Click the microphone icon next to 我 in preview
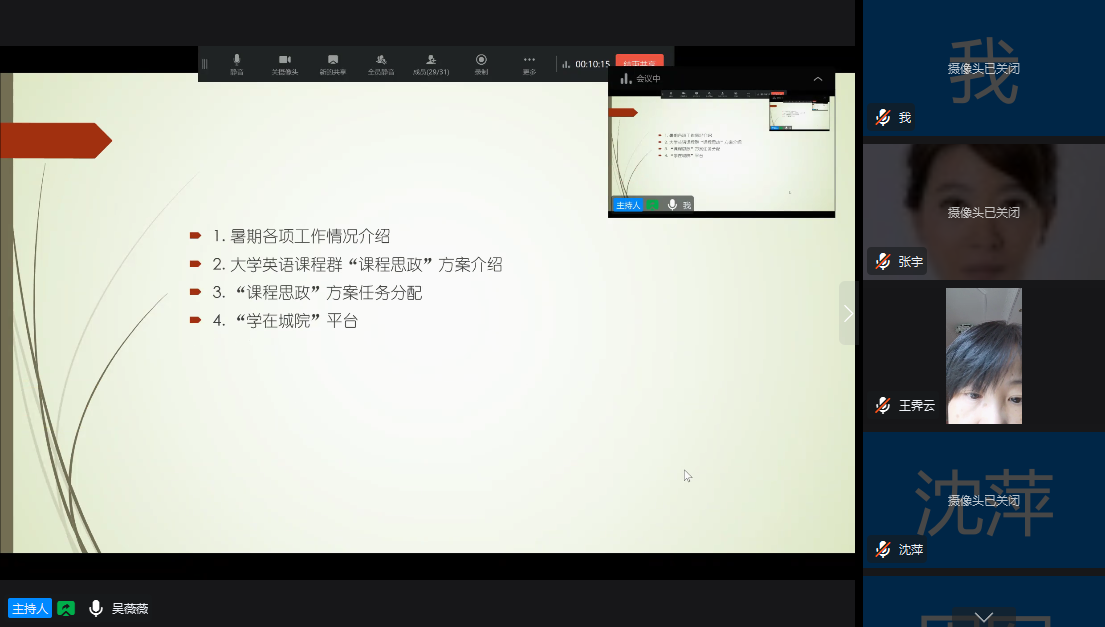 tap(673, 205)
